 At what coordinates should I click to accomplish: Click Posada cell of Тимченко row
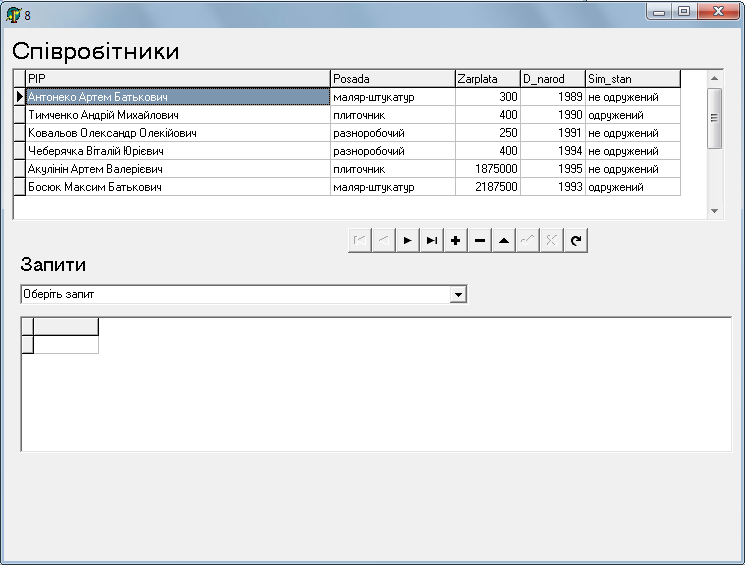coord(393,115)
